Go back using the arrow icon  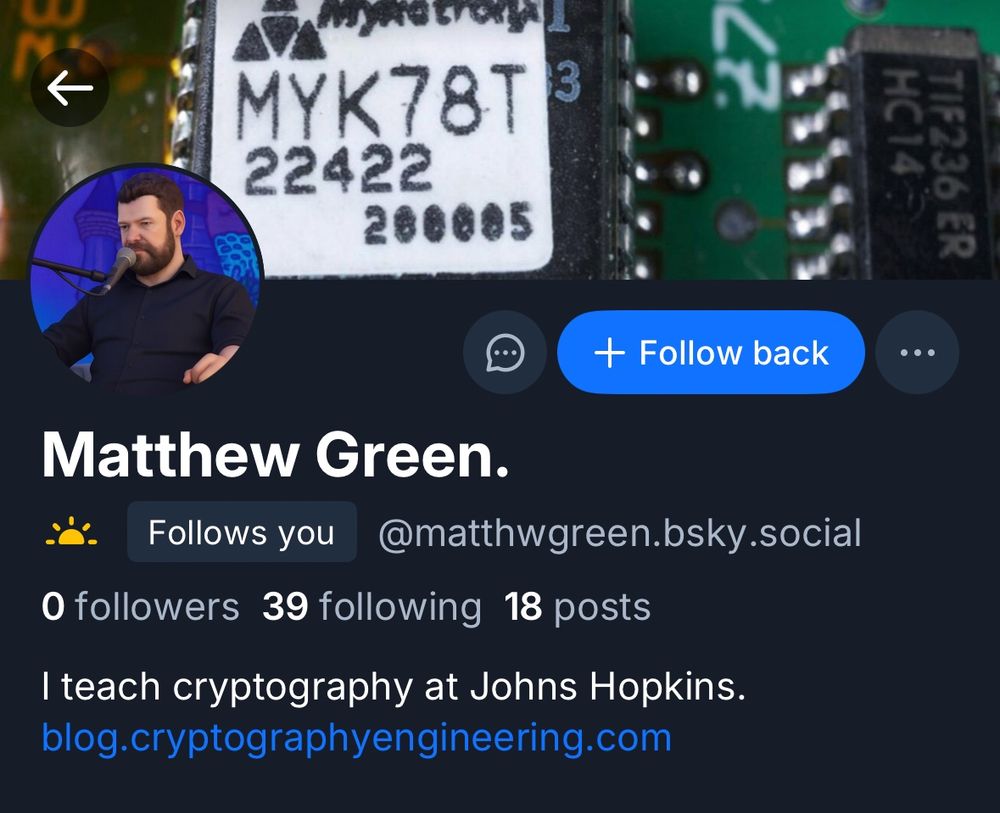click(70, 87)
